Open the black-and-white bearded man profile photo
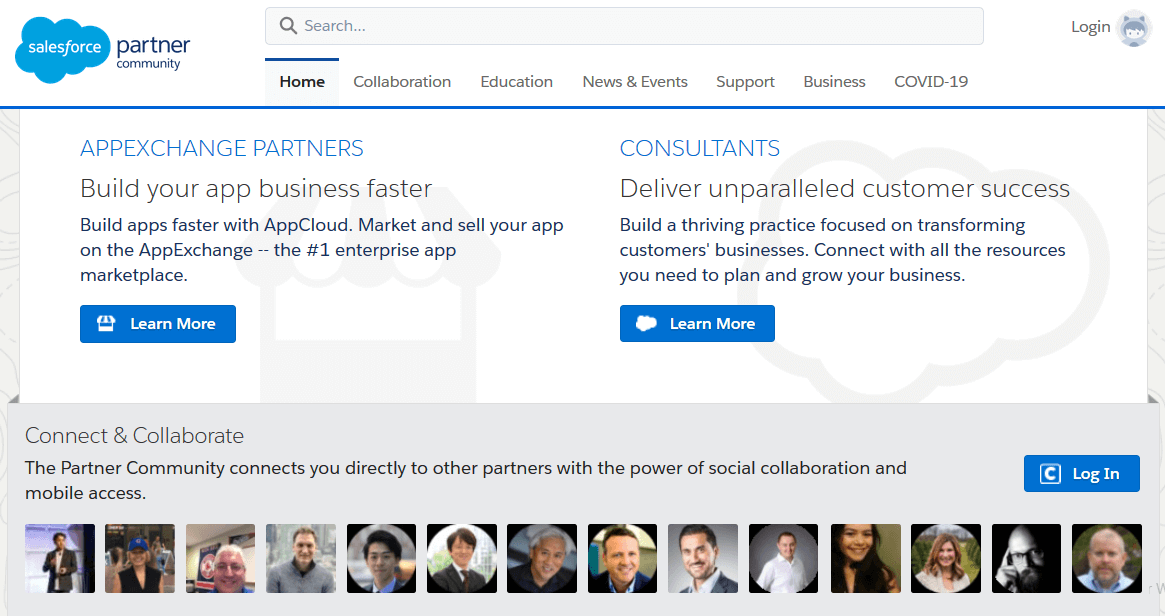 [x=1026, y=559]
